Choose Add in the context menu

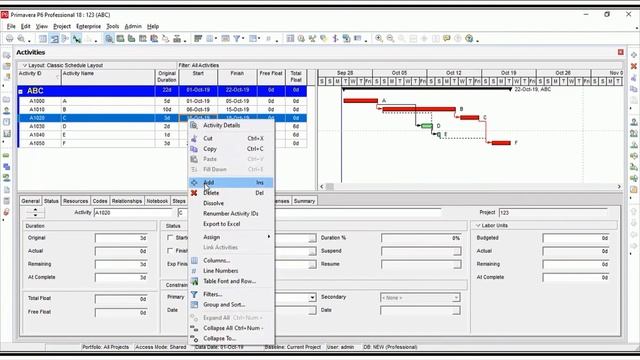pos(231,182)
